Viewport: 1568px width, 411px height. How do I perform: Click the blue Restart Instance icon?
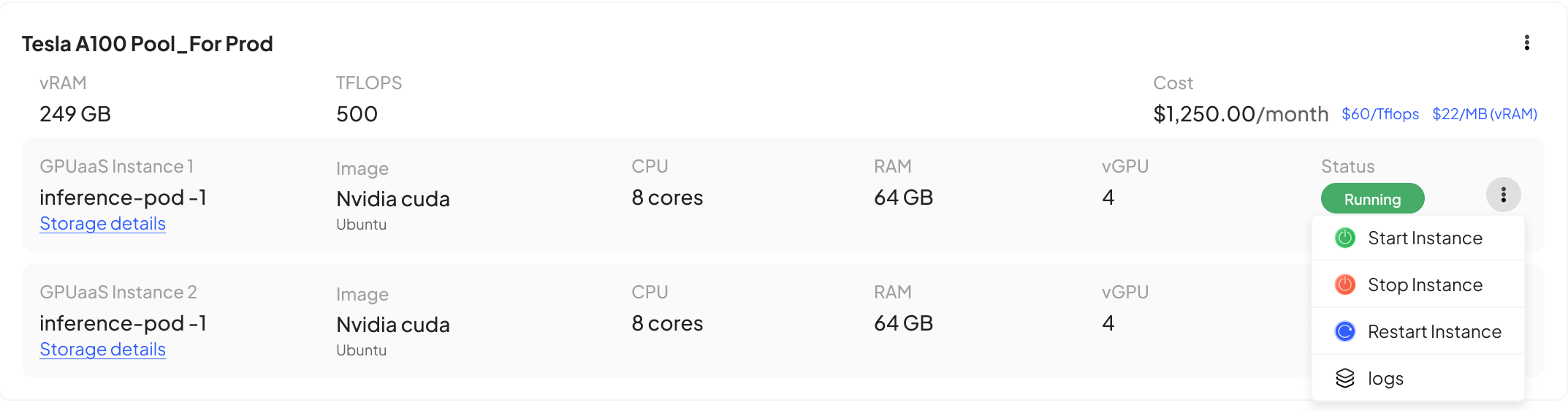[1345, 331]
